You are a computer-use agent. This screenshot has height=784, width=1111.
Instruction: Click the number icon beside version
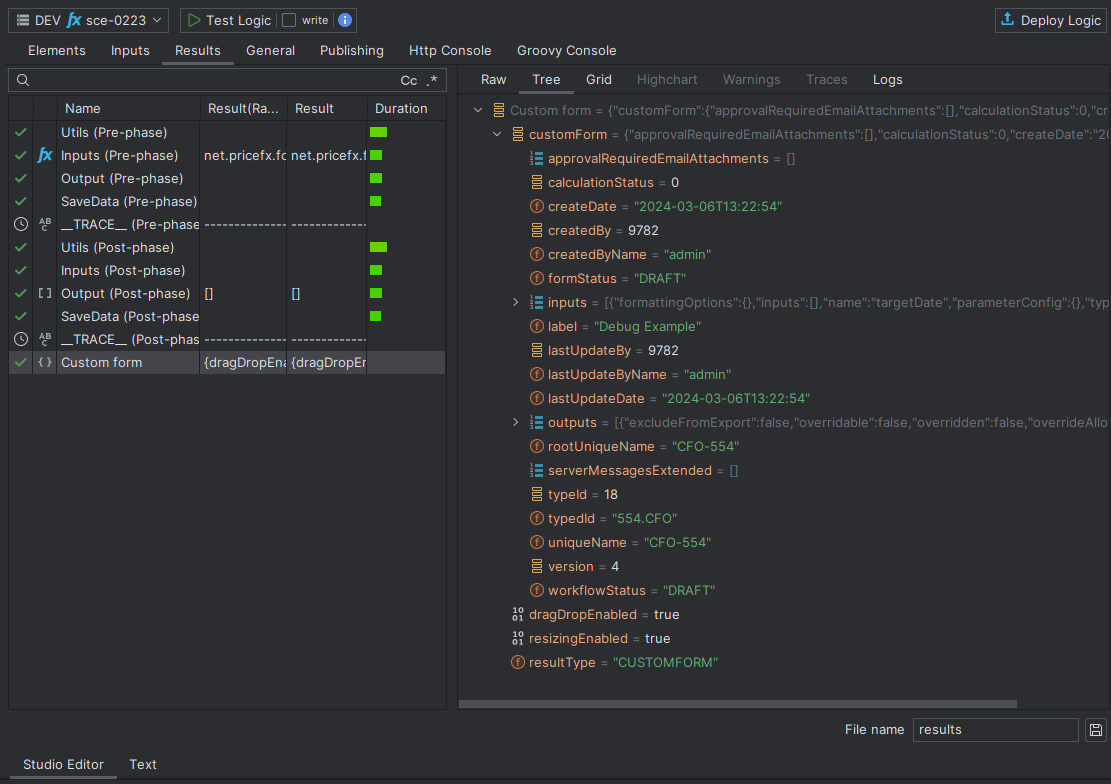536,566
